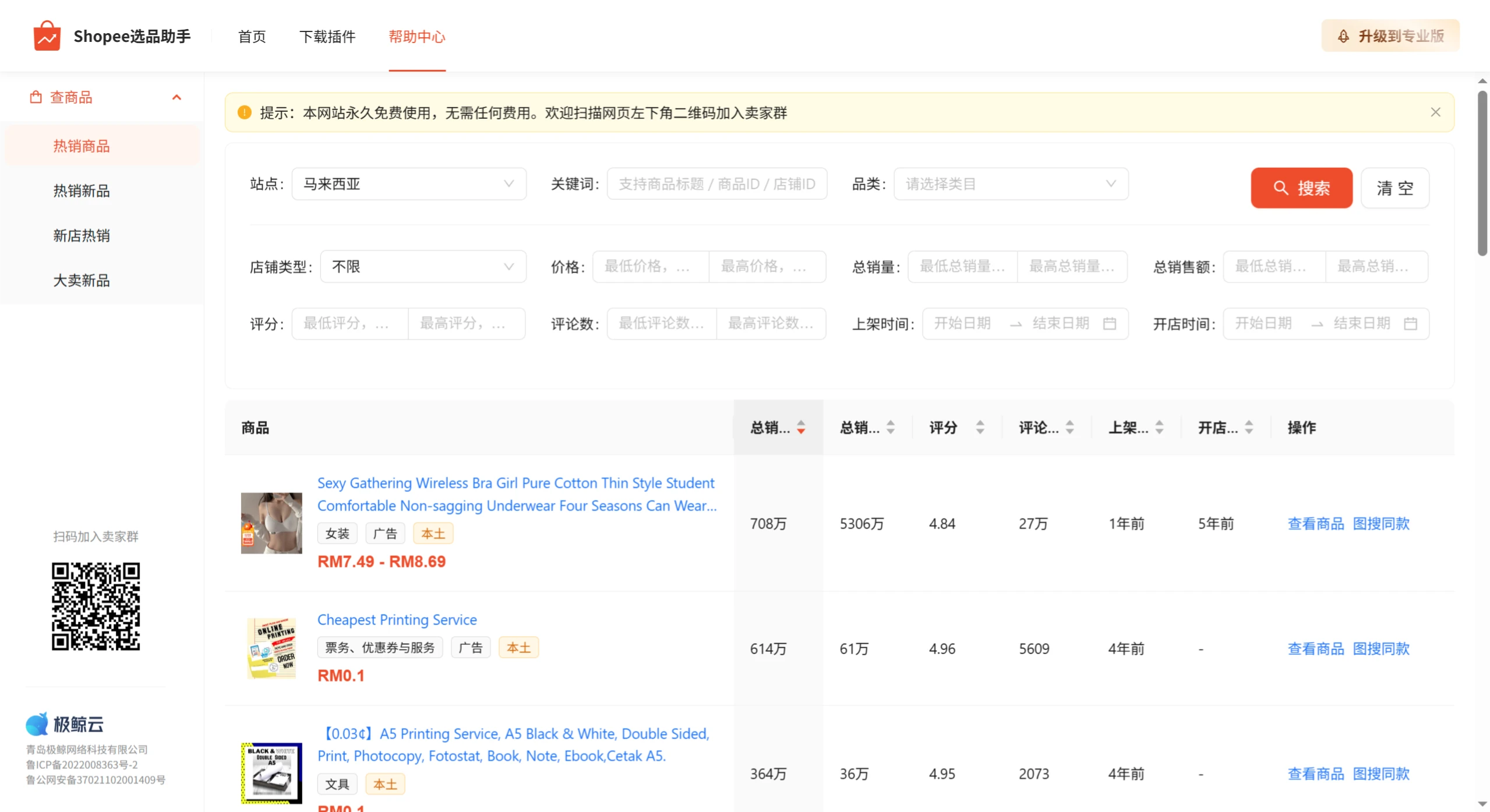This screenshot has width=1490, height=812.
Task: Toggle sort on the 评分 column
Action: (x=980, y=427)
